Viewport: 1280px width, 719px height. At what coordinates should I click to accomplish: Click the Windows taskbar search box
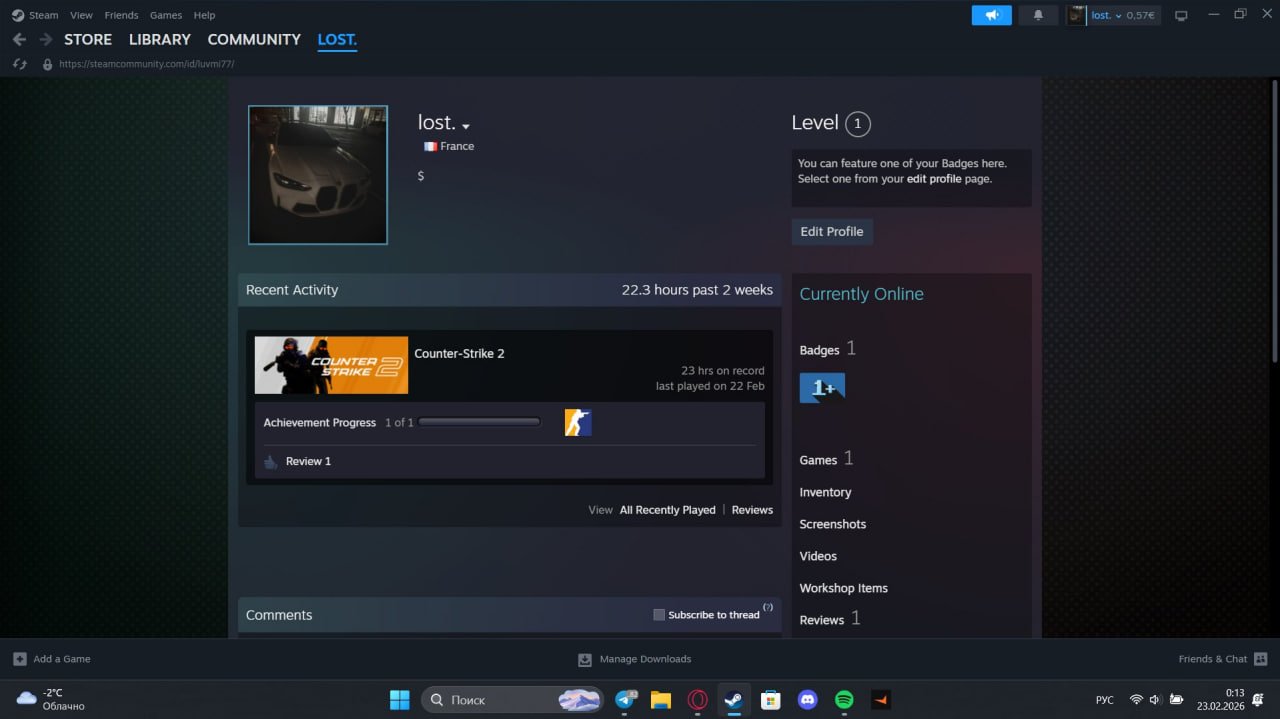[x=512, y=699]
